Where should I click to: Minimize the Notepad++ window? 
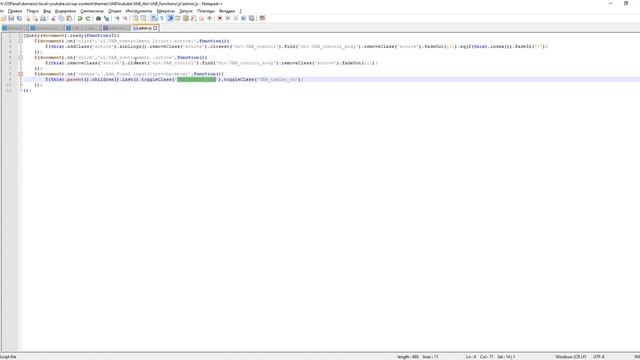(610, 3)
